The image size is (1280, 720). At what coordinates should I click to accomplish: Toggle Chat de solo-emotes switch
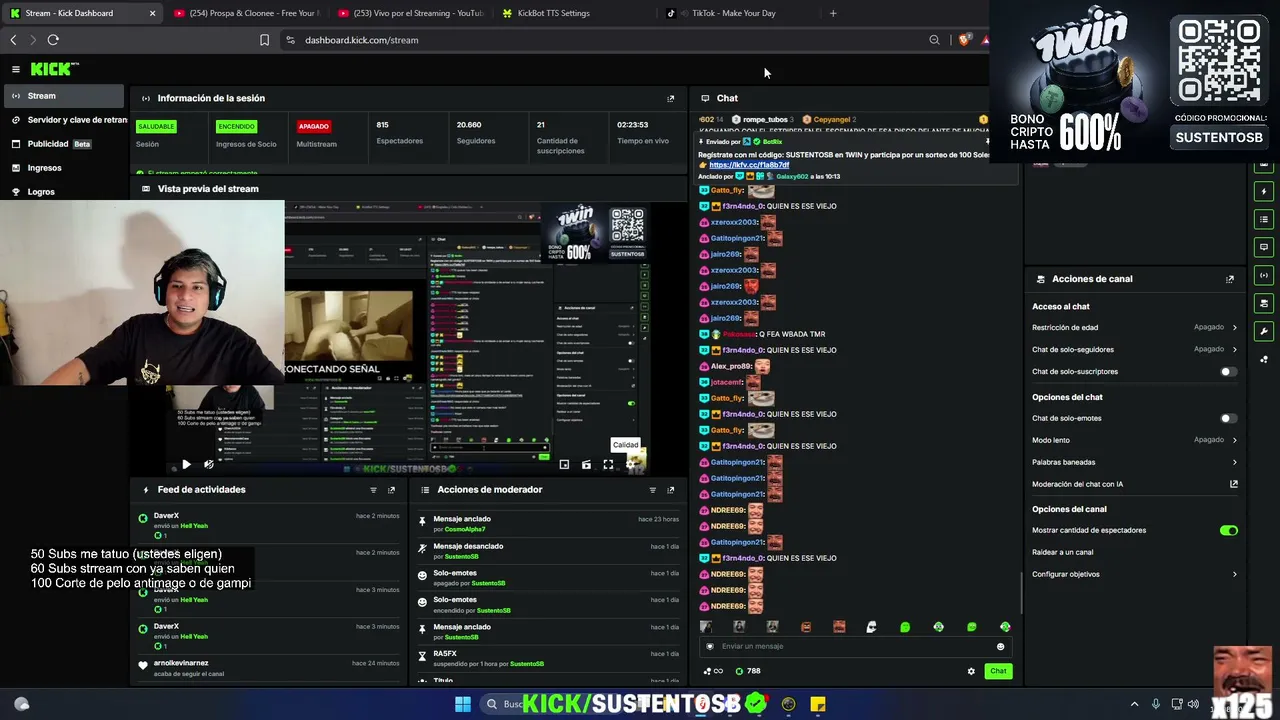pyautogui.click(x=1228, y=418)
